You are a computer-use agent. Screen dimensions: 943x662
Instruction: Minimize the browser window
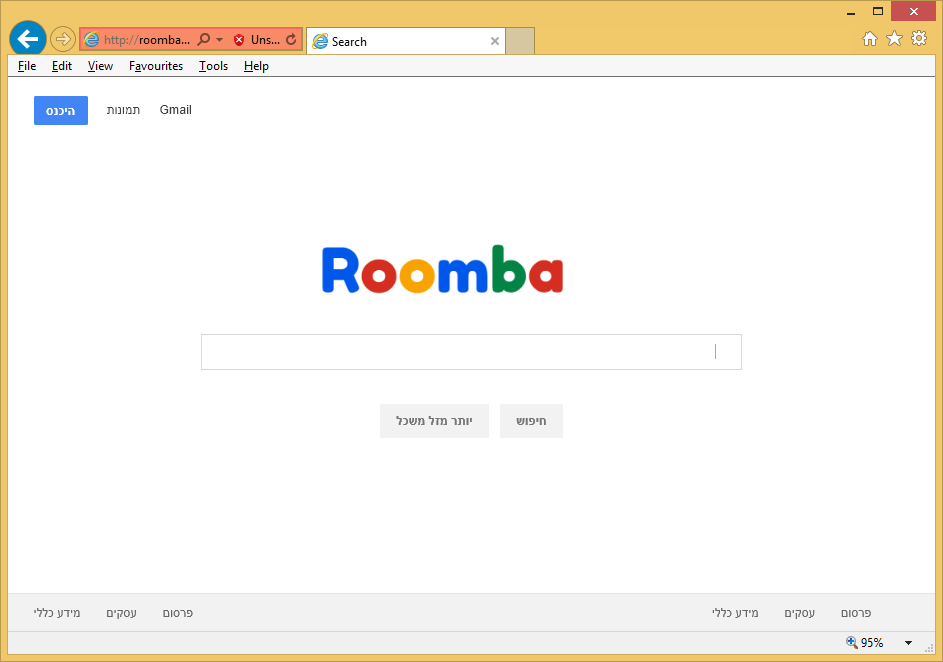click(x=851, y=12)
